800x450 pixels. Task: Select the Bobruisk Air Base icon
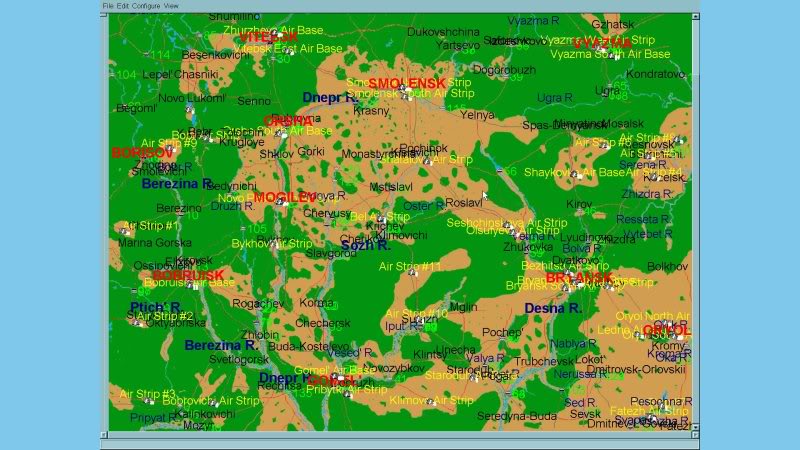(192, 286)
